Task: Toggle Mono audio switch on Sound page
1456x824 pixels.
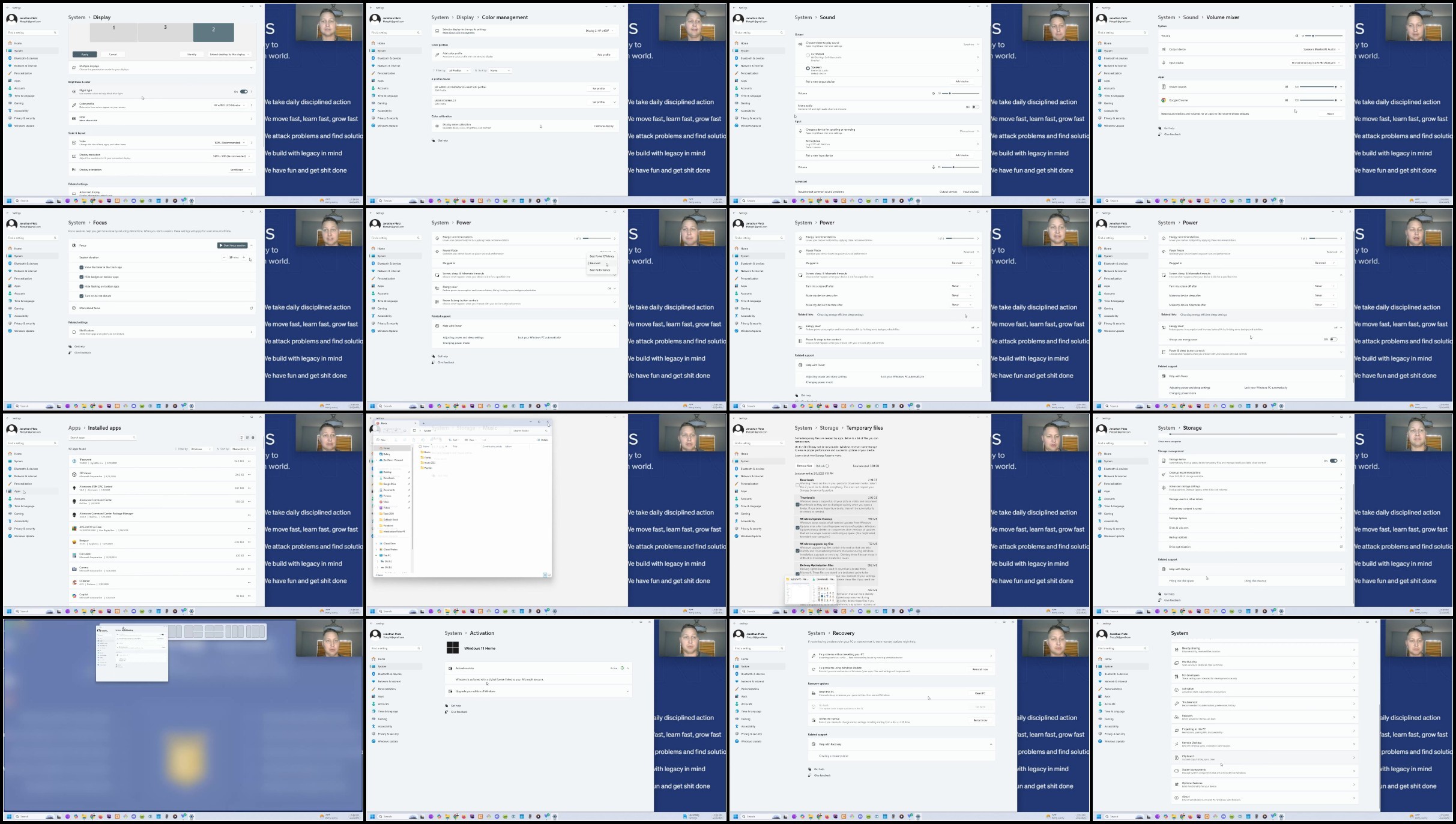Action: (x=976, y=107)
